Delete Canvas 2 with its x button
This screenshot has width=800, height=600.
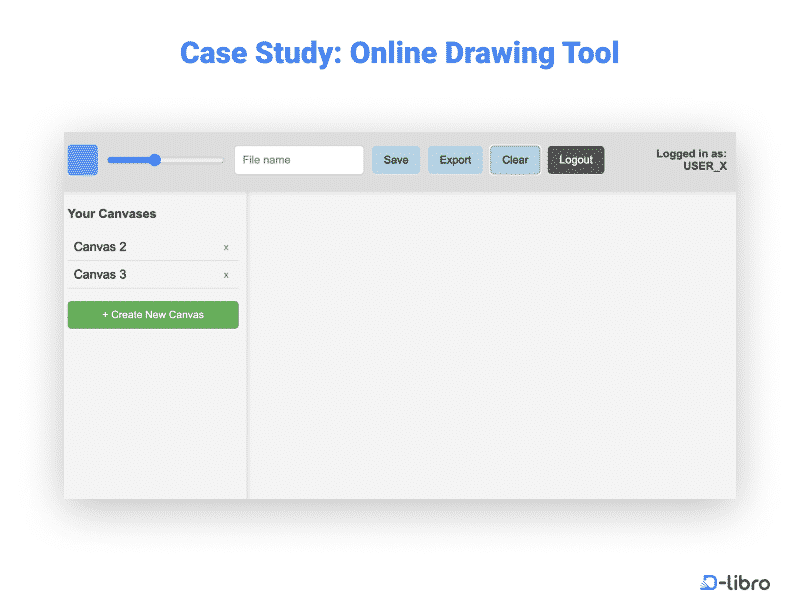pos(226,247)
